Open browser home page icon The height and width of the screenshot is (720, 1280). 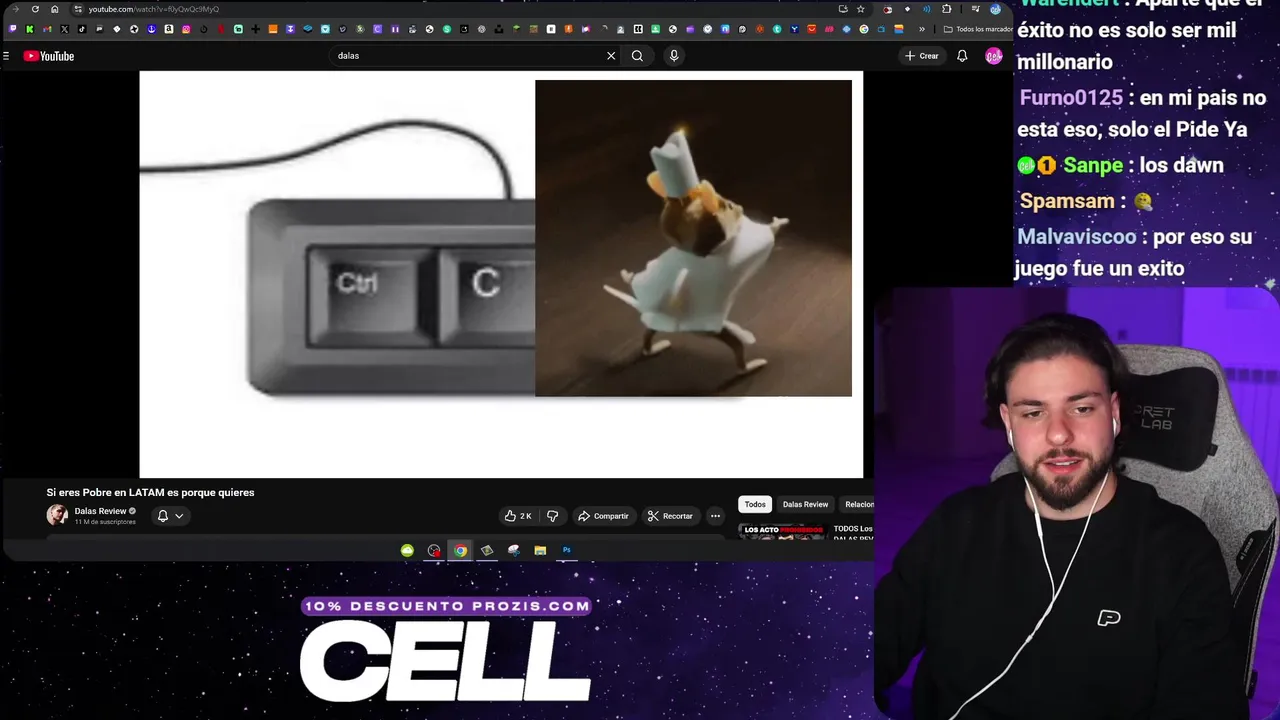(55, 9)
